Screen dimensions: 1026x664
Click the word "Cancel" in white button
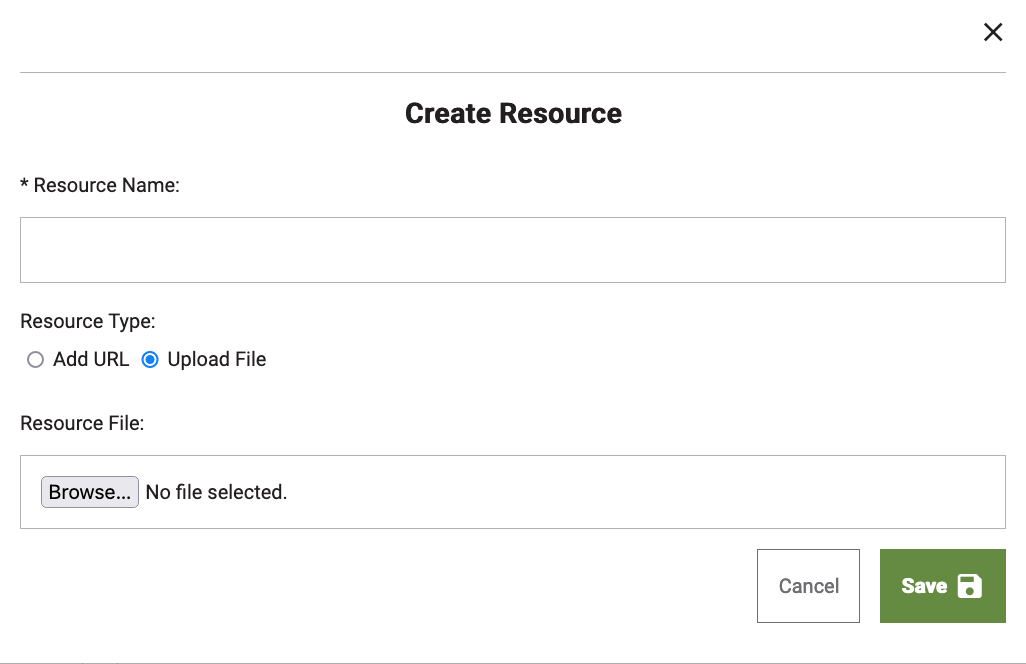pos(808,586)
